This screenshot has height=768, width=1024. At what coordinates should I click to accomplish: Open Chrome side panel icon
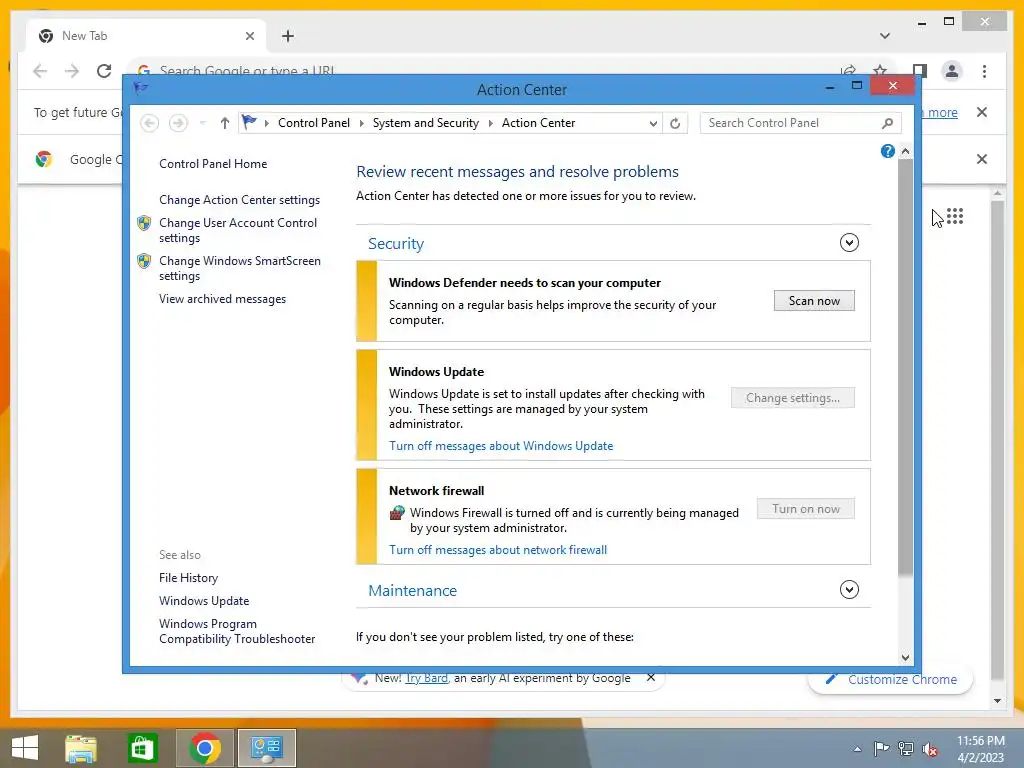920,71
